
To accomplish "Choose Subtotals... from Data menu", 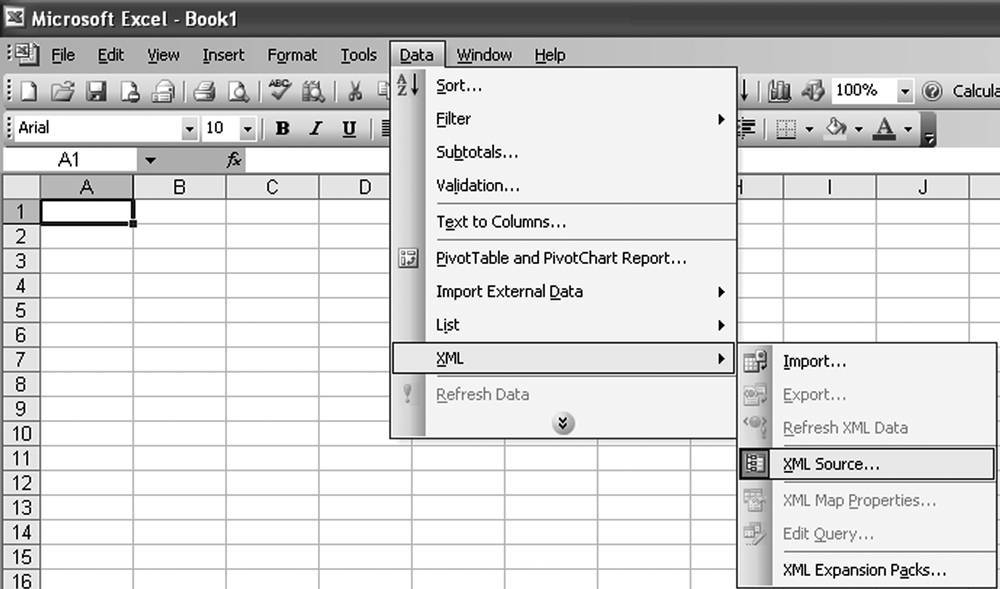I will 564,152.
